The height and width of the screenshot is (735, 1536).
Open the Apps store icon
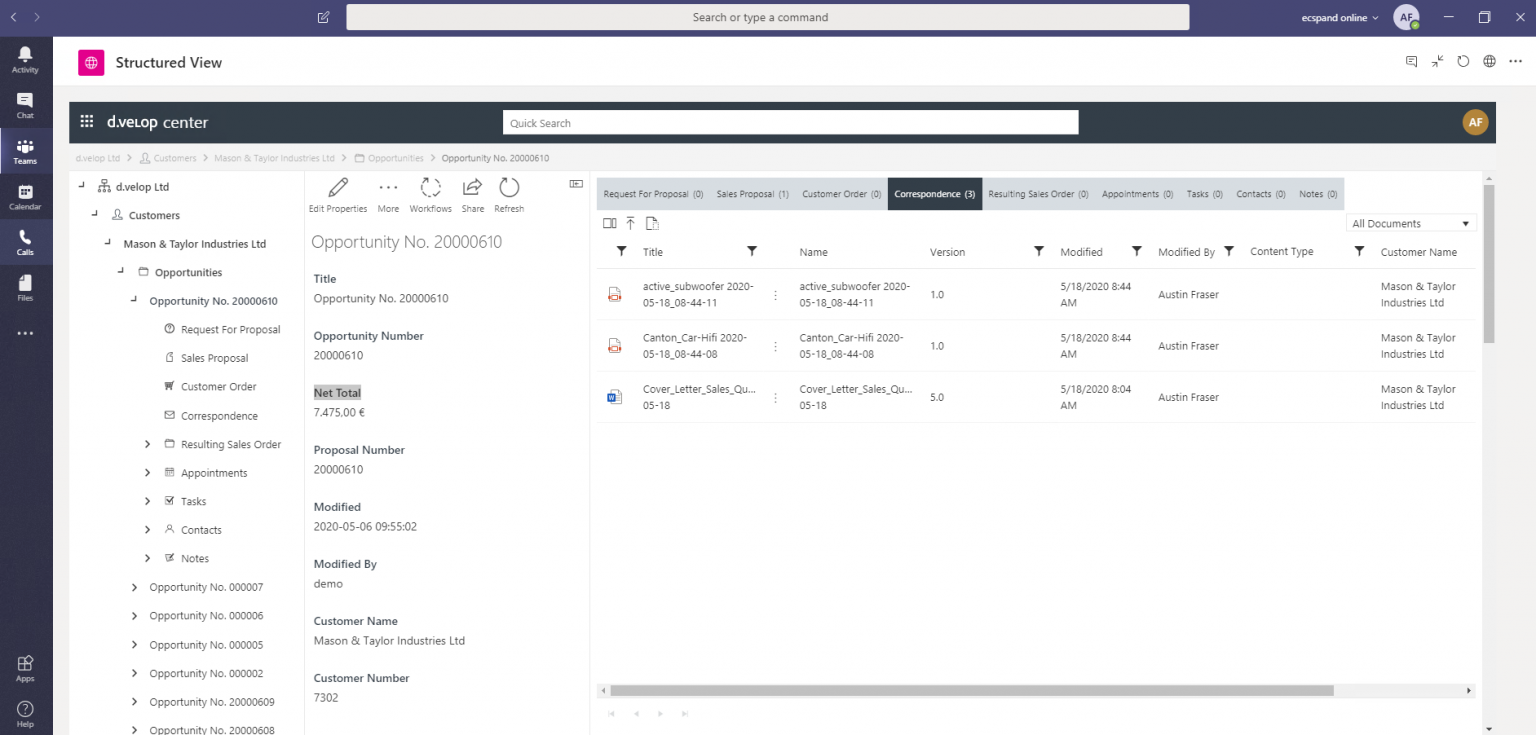coord(25,668)
